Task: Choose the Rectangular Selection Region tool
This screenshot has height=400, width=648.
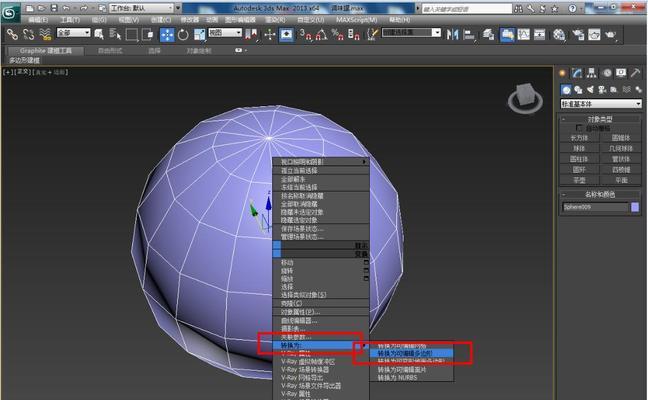Action: pyautogui.click(x=131, y=34)
